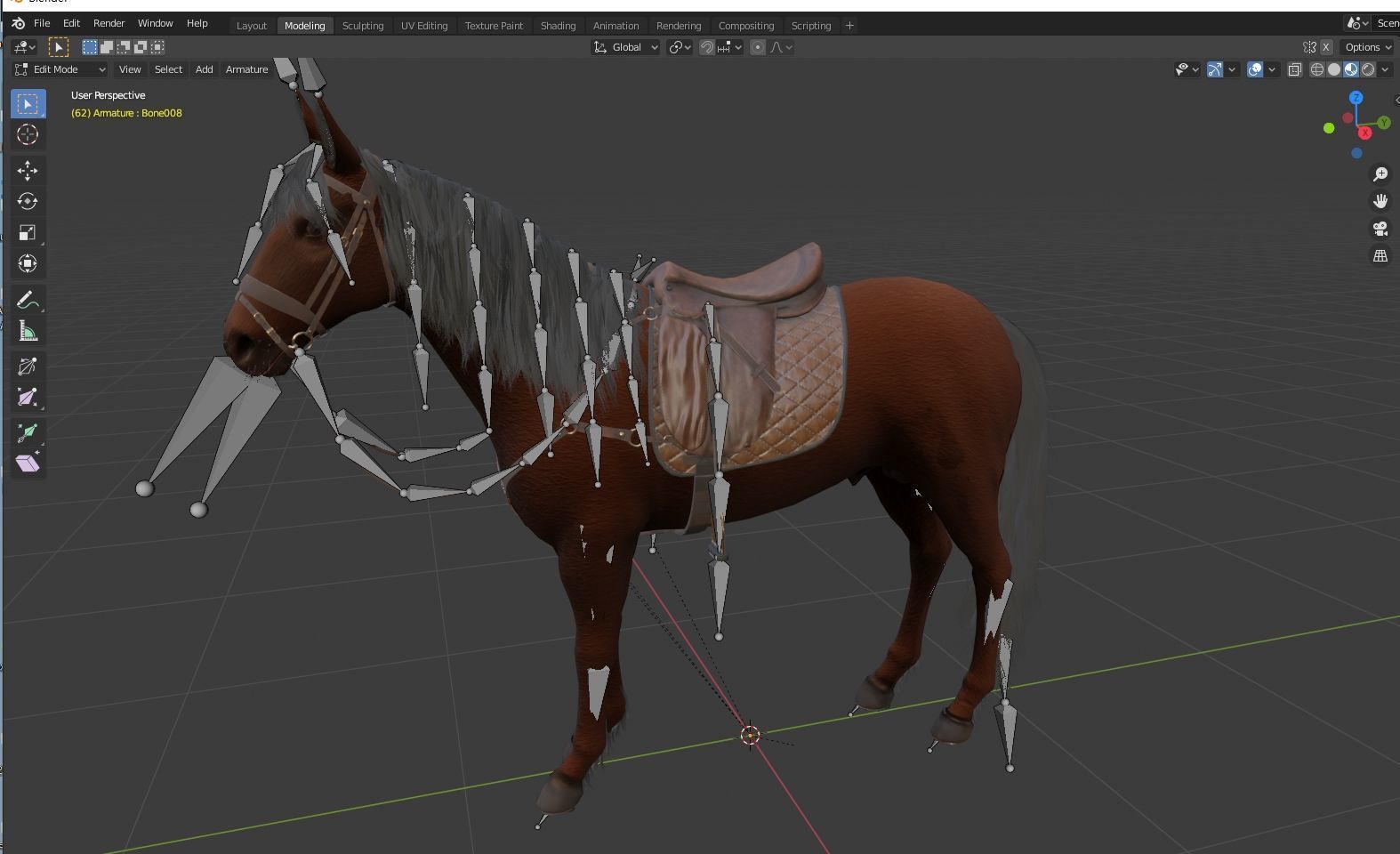Activate the 3D Cursor tool

point(28,134)
